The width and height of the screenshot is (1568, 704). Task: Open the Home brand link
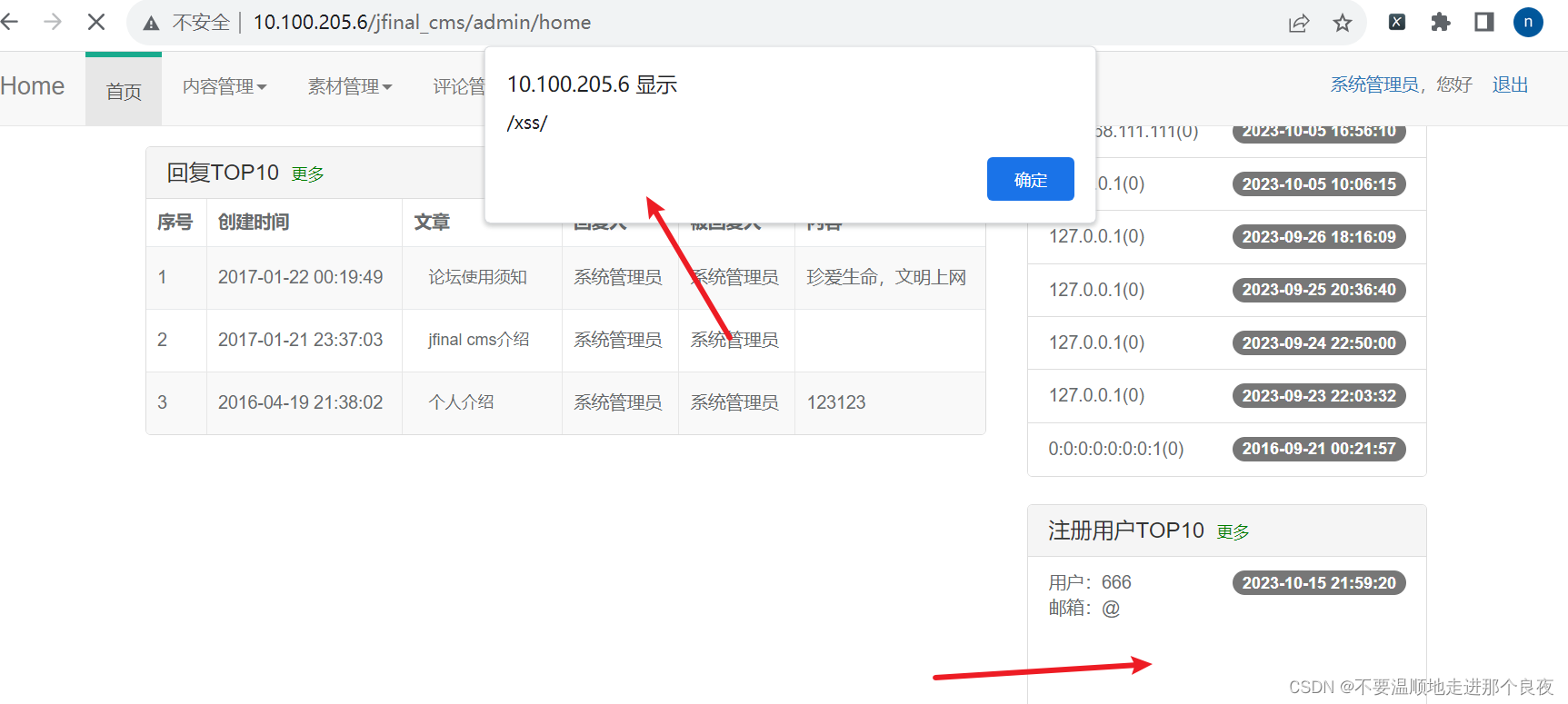pos(33,86)
